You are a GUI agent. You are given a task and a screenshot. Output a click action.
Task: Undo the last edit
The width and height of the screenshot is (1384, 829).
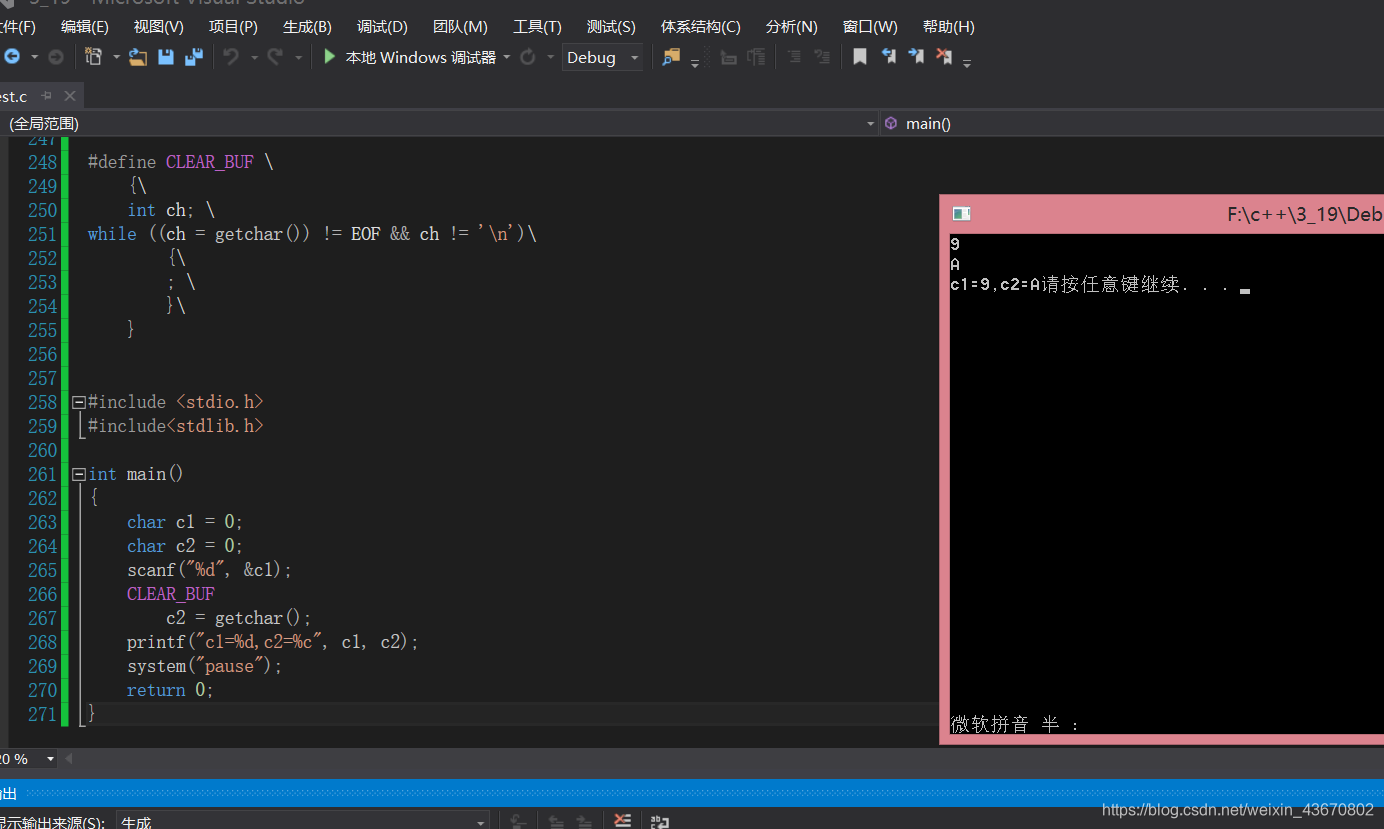[231, 57]
